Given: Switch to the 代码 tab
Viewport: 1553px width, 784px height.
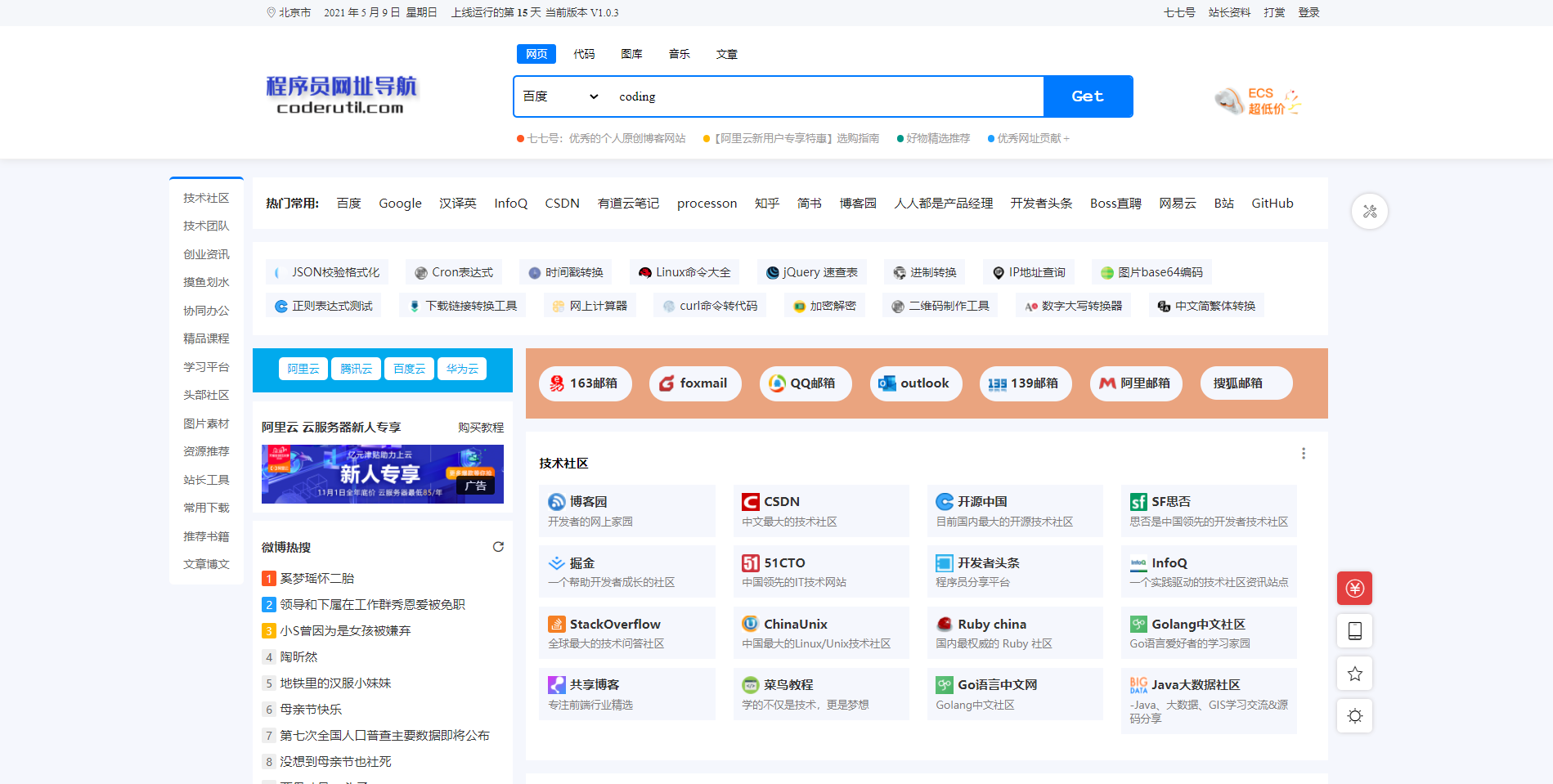Looking at the screenshot, I should point(583,54).
